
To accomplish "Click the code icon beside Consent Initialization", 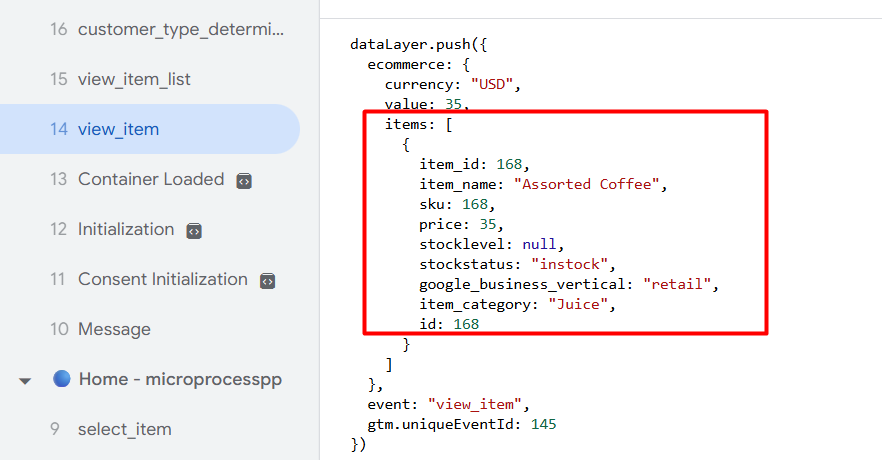I will tap(267, 280).
